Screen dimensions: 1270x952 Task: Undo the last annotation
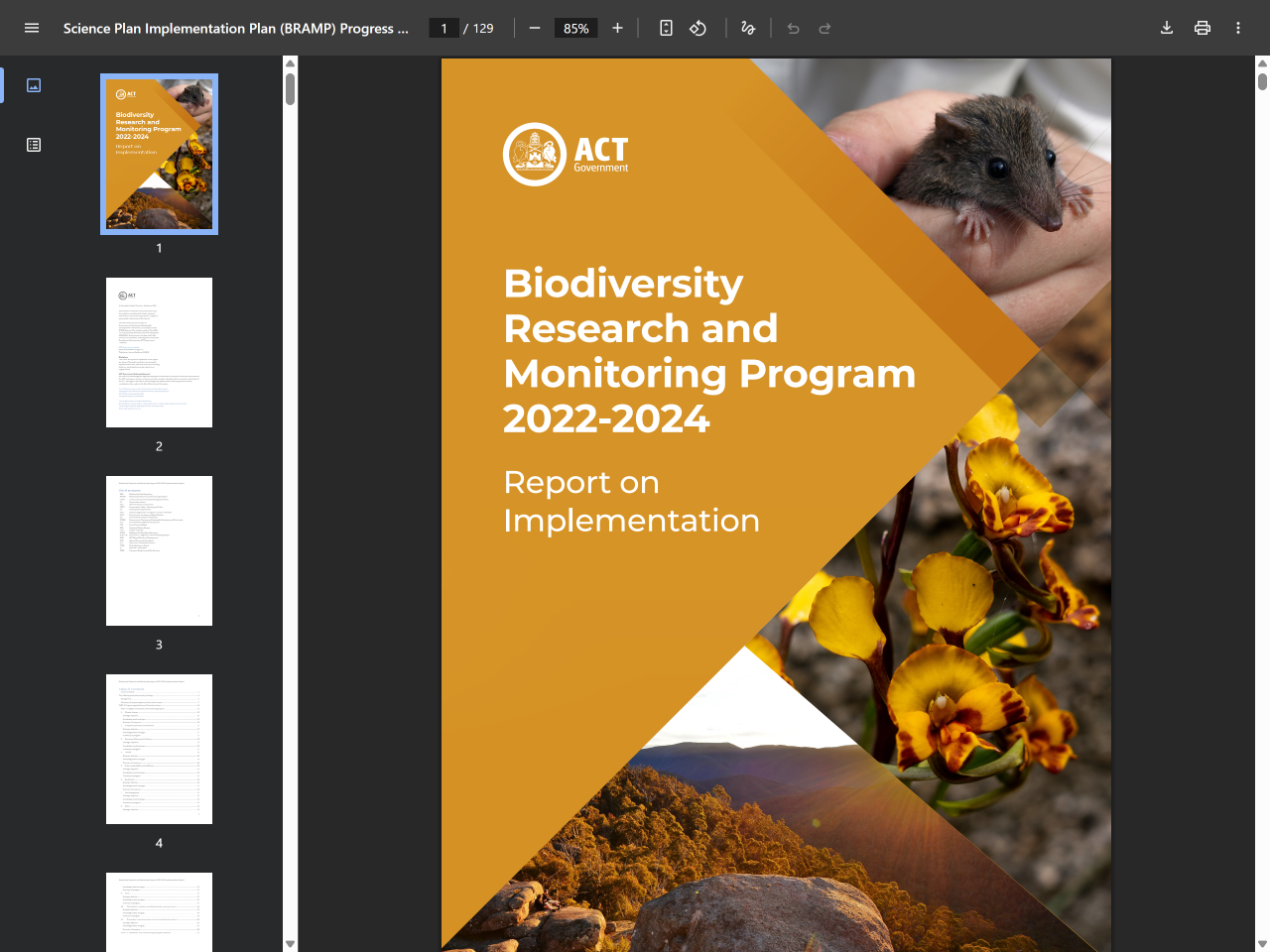pos(793,28)
